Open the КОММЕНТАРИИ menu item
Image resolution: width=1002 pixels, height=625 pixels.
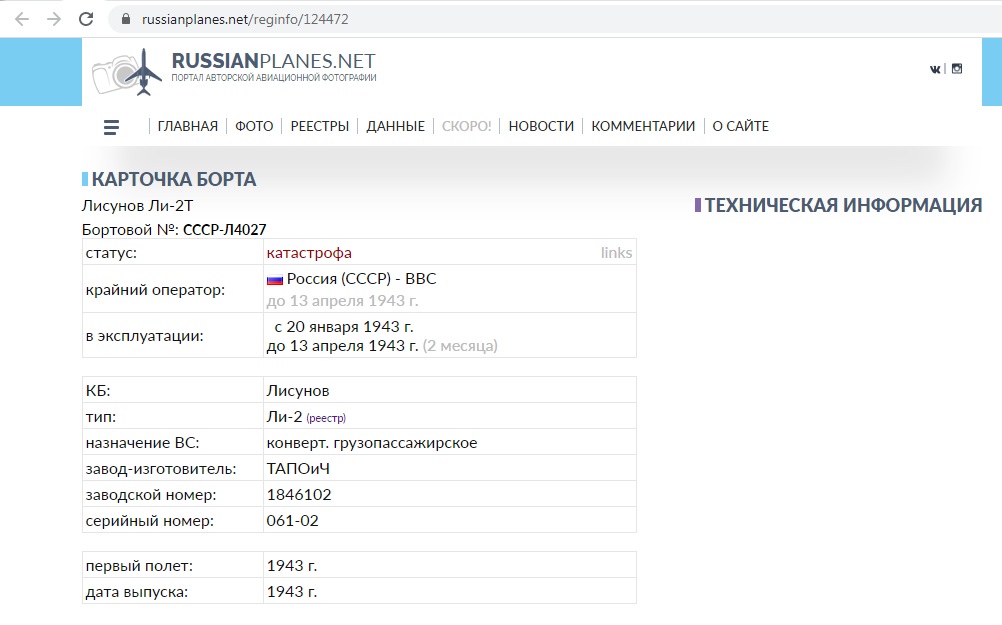(x=643, y=127)
